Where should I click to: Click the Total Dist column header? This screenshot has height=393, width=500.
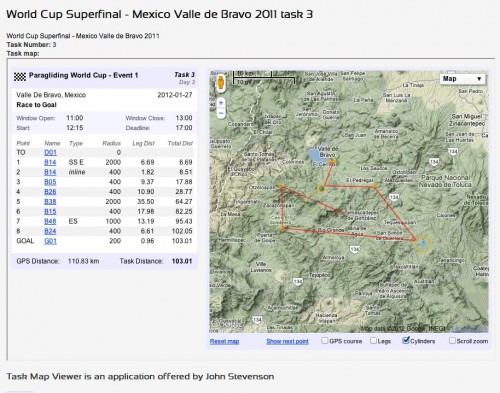click(180, 143)
